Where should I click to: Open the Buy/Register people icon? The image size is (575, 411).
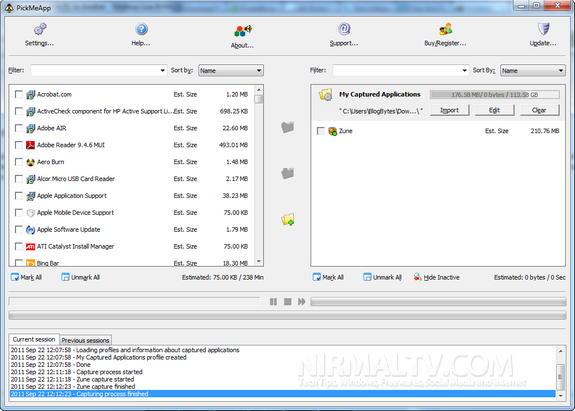[x=445, y=29]
